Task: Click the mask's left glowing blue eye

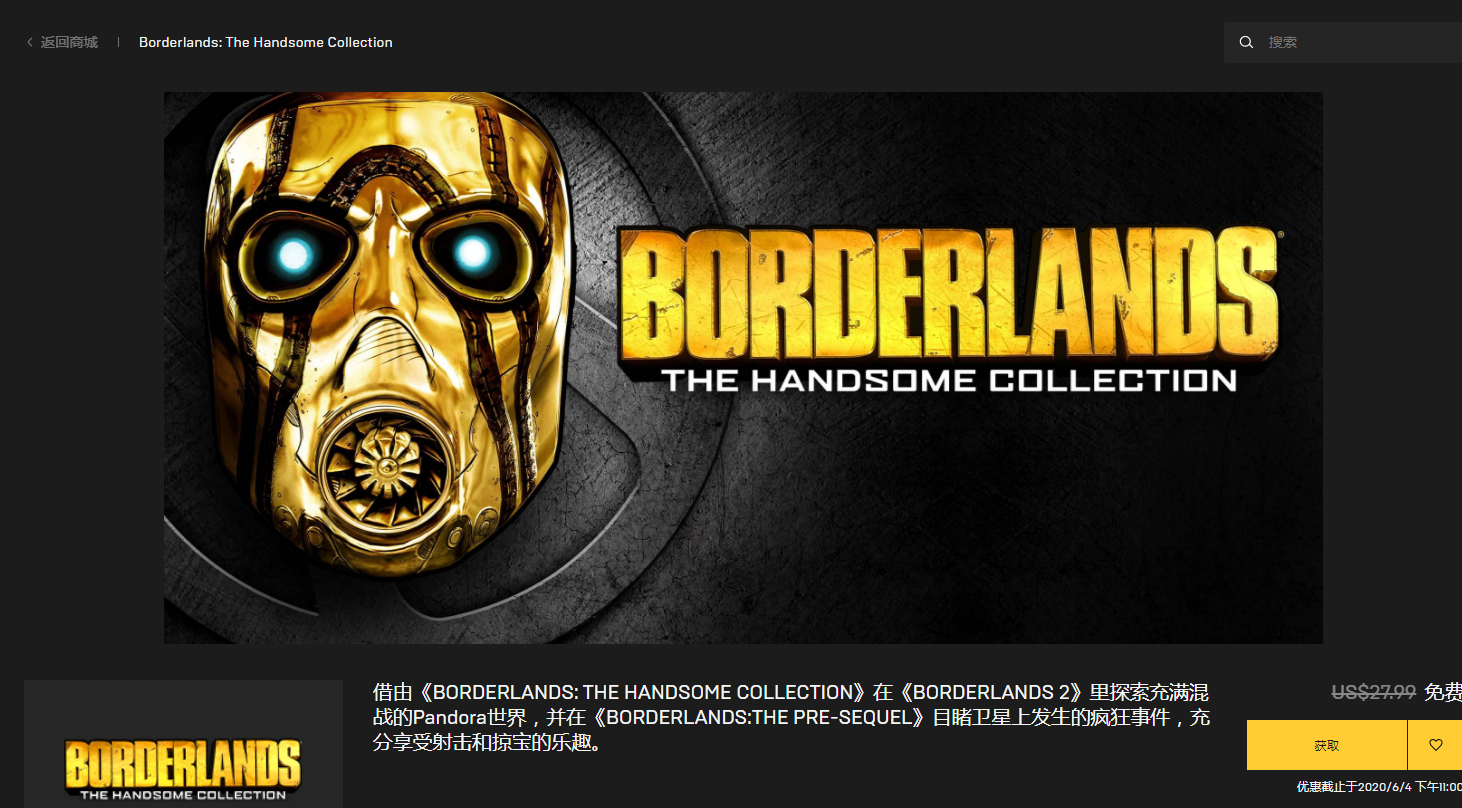Action: click(293, 257)
